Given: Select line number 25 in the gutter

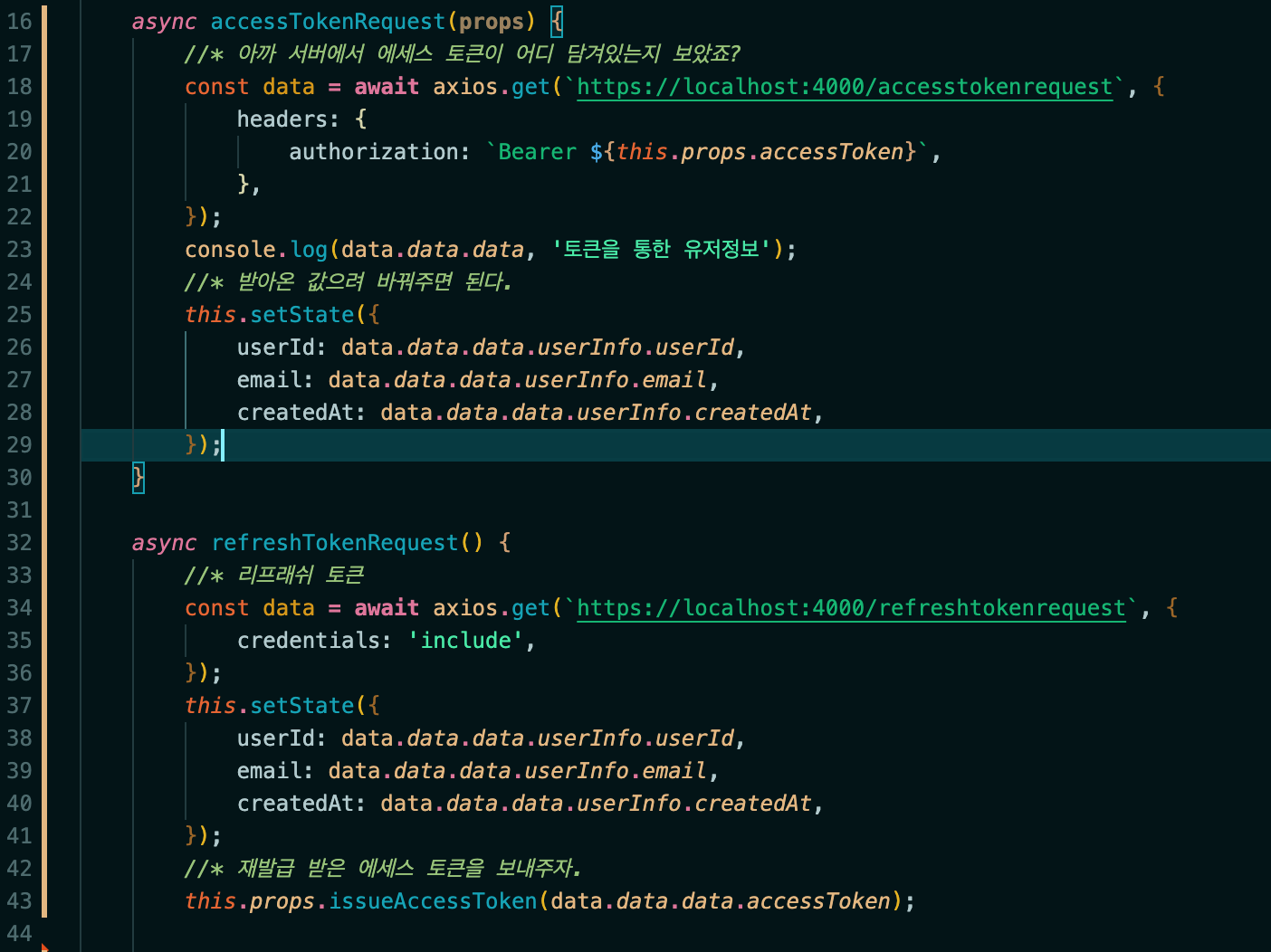Looking at the screenshot, I should pos(19,315).
